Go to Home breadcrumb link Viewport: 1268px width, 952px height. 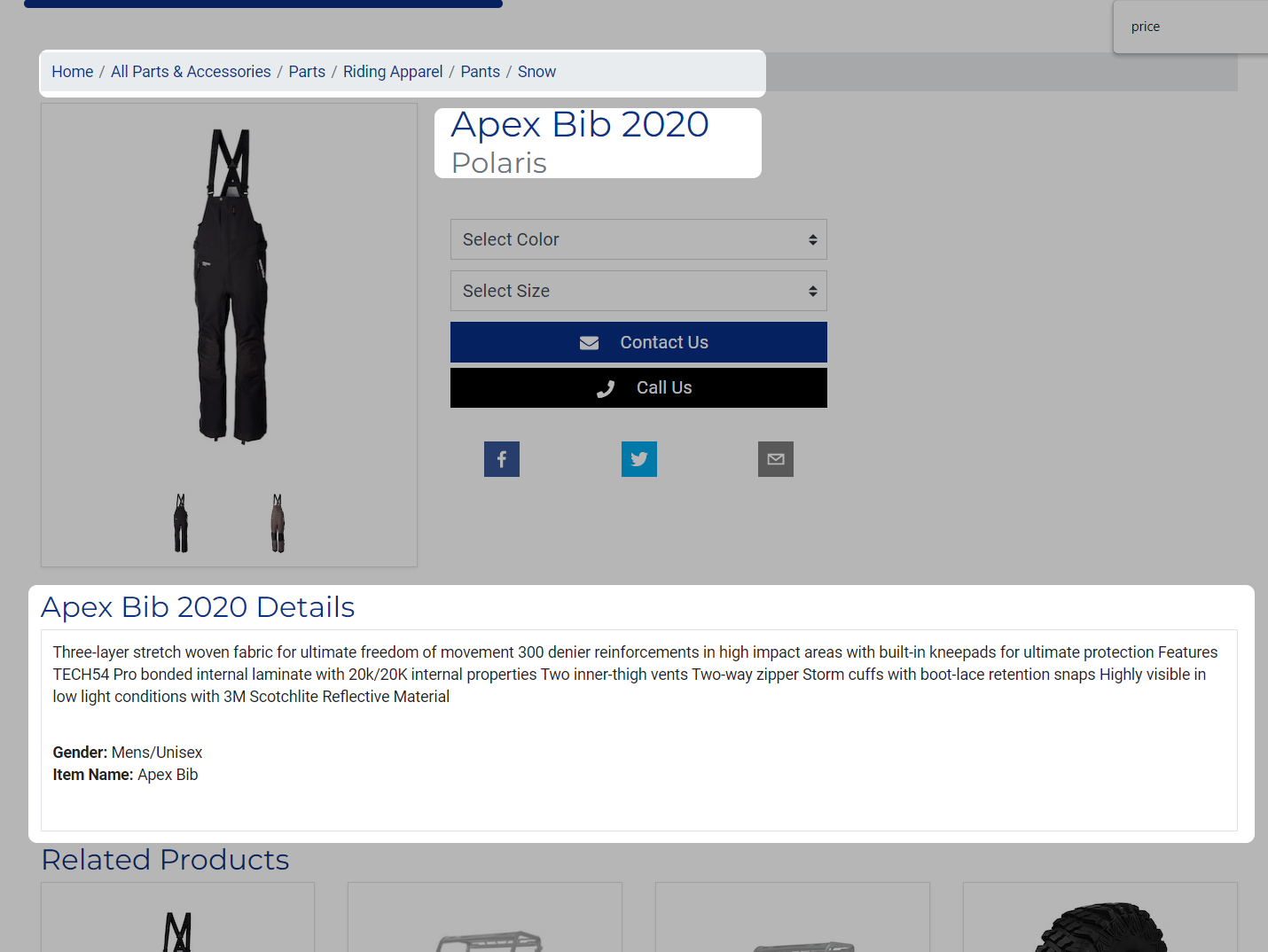coord(73,72)
